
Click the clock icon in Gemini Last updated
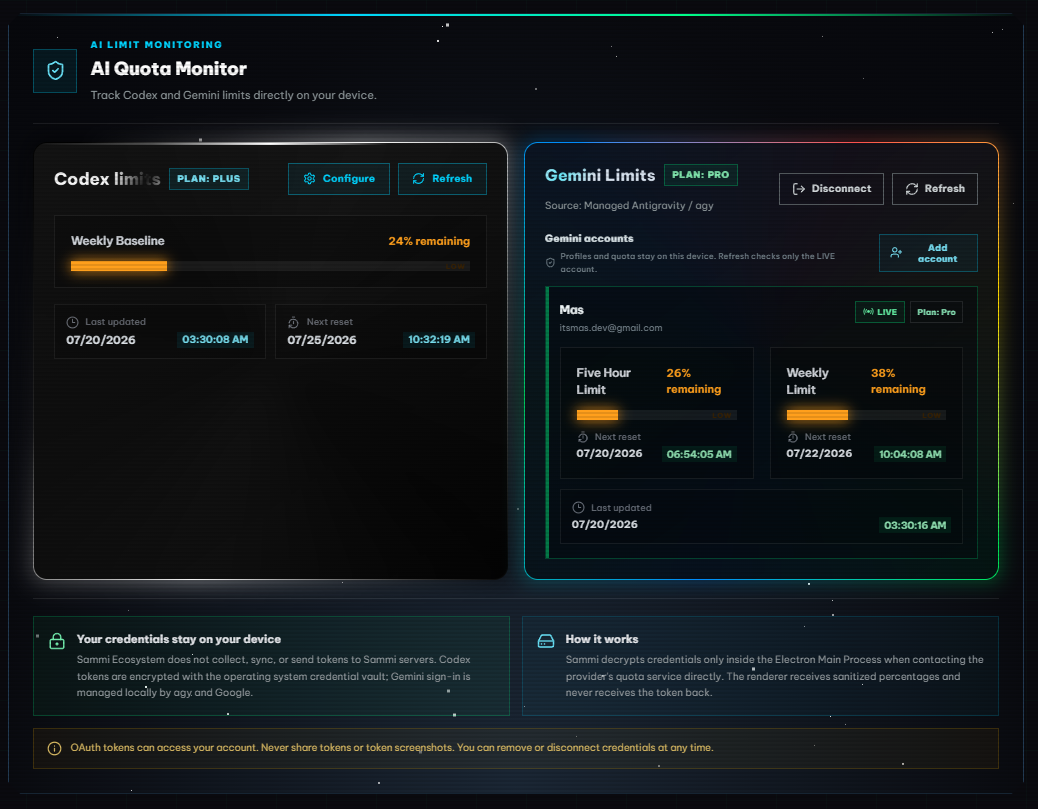578,508
